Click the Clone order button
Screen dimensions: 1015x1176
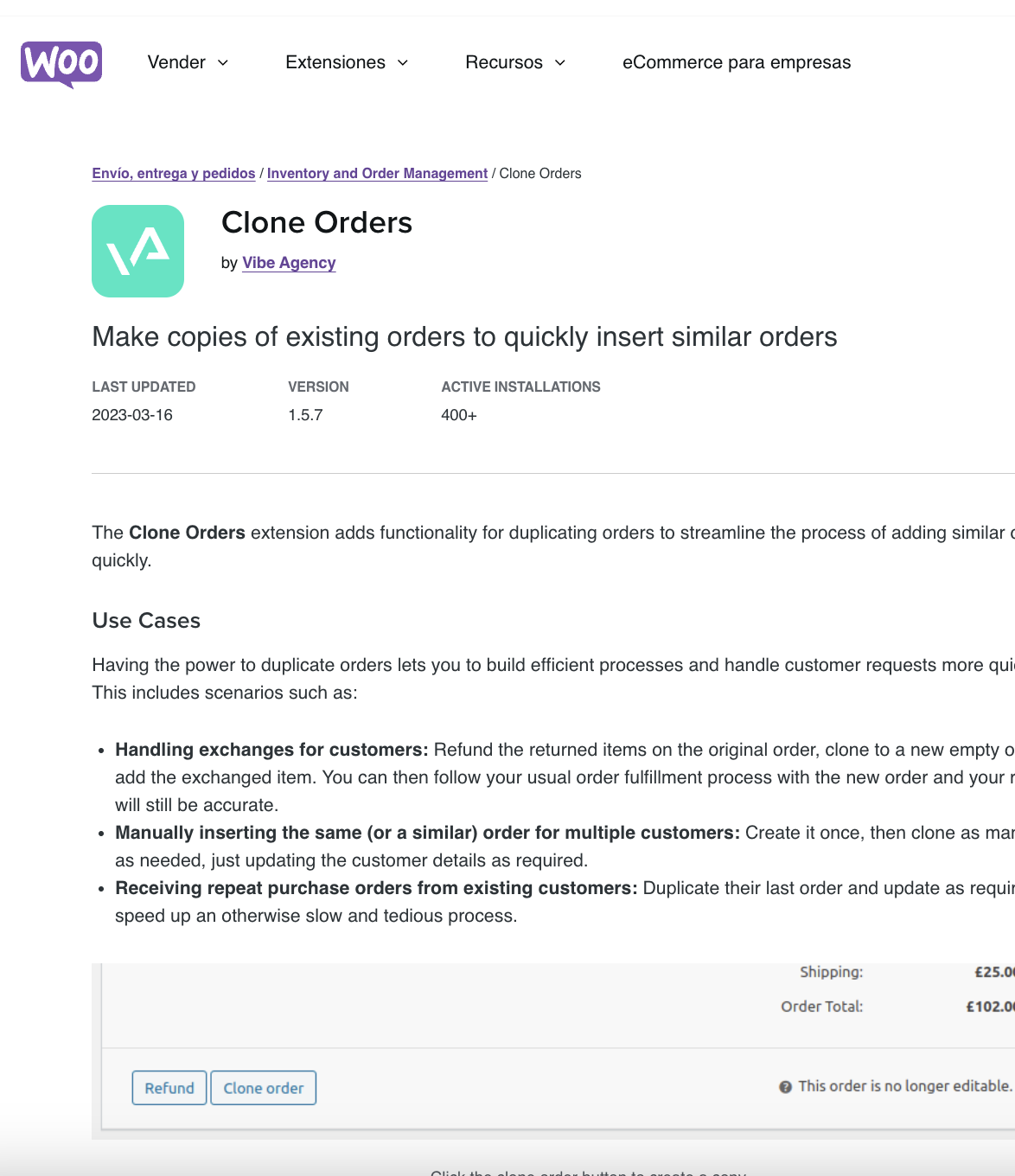(x=264, y=1087)
